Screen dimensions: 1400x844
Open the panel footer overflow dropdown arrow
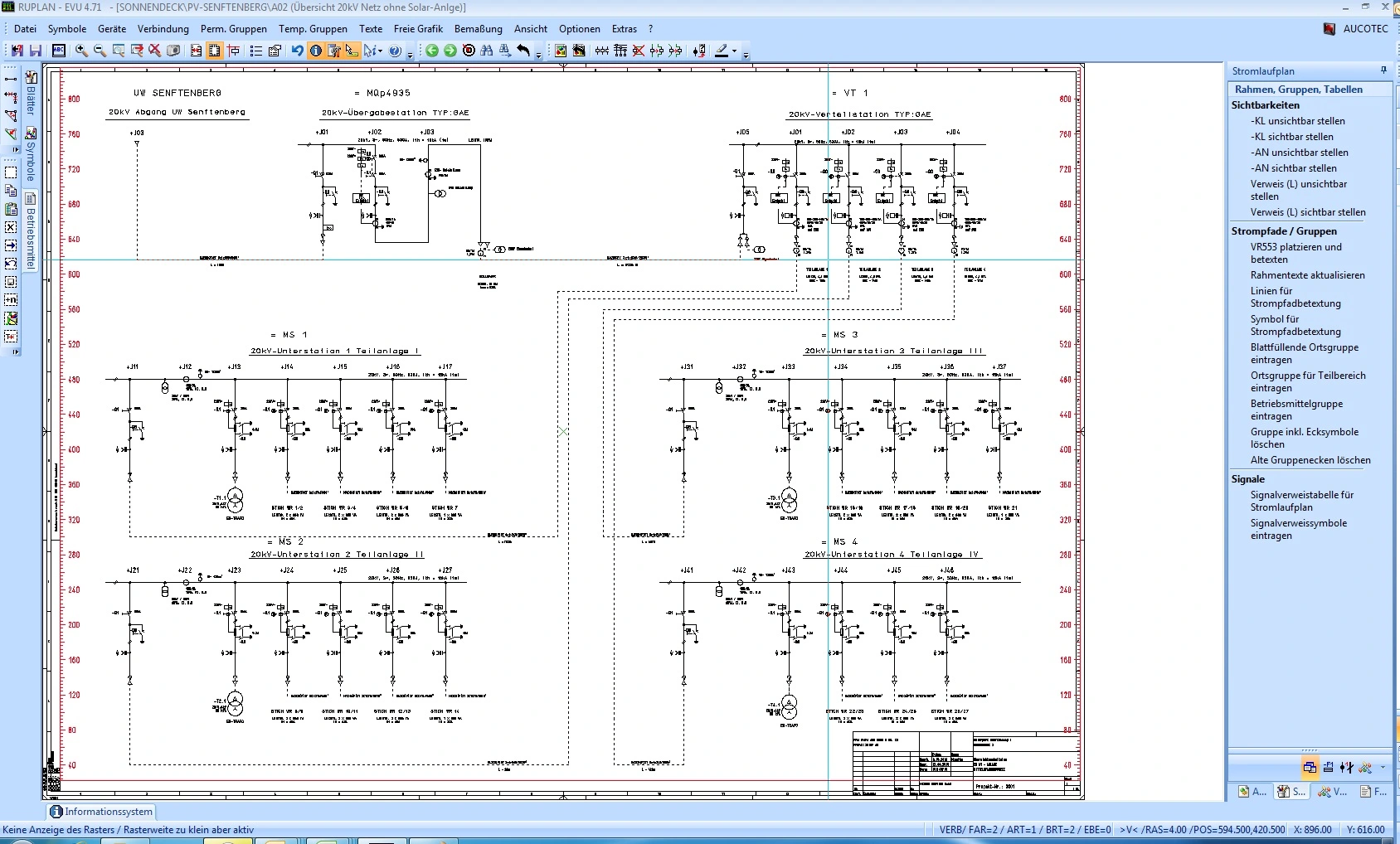pyautogui.click(x=1383, y=769)
